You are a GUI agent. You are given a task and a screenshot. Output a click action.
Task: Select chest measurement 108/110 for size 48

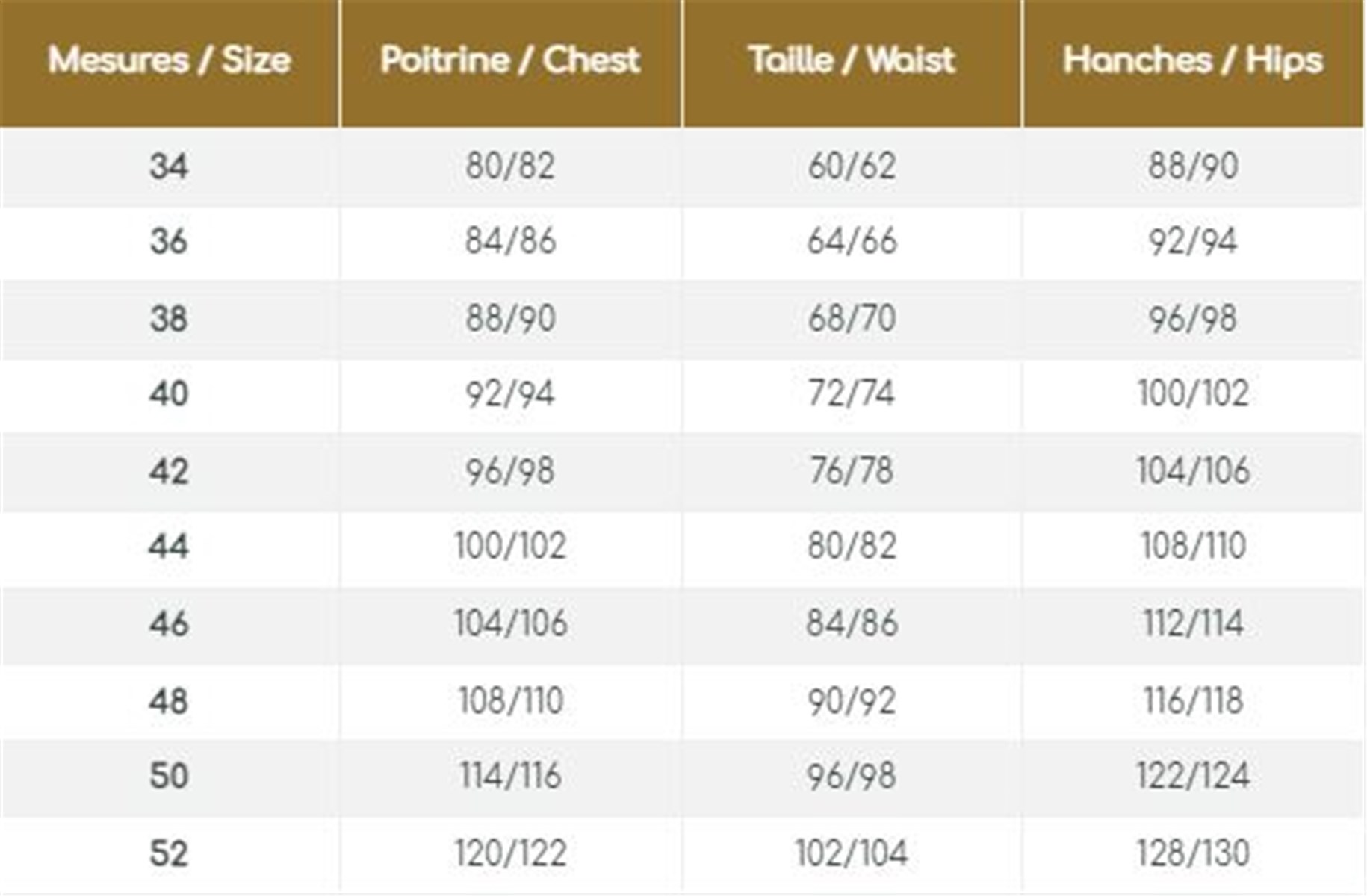[x=510, y=701]
